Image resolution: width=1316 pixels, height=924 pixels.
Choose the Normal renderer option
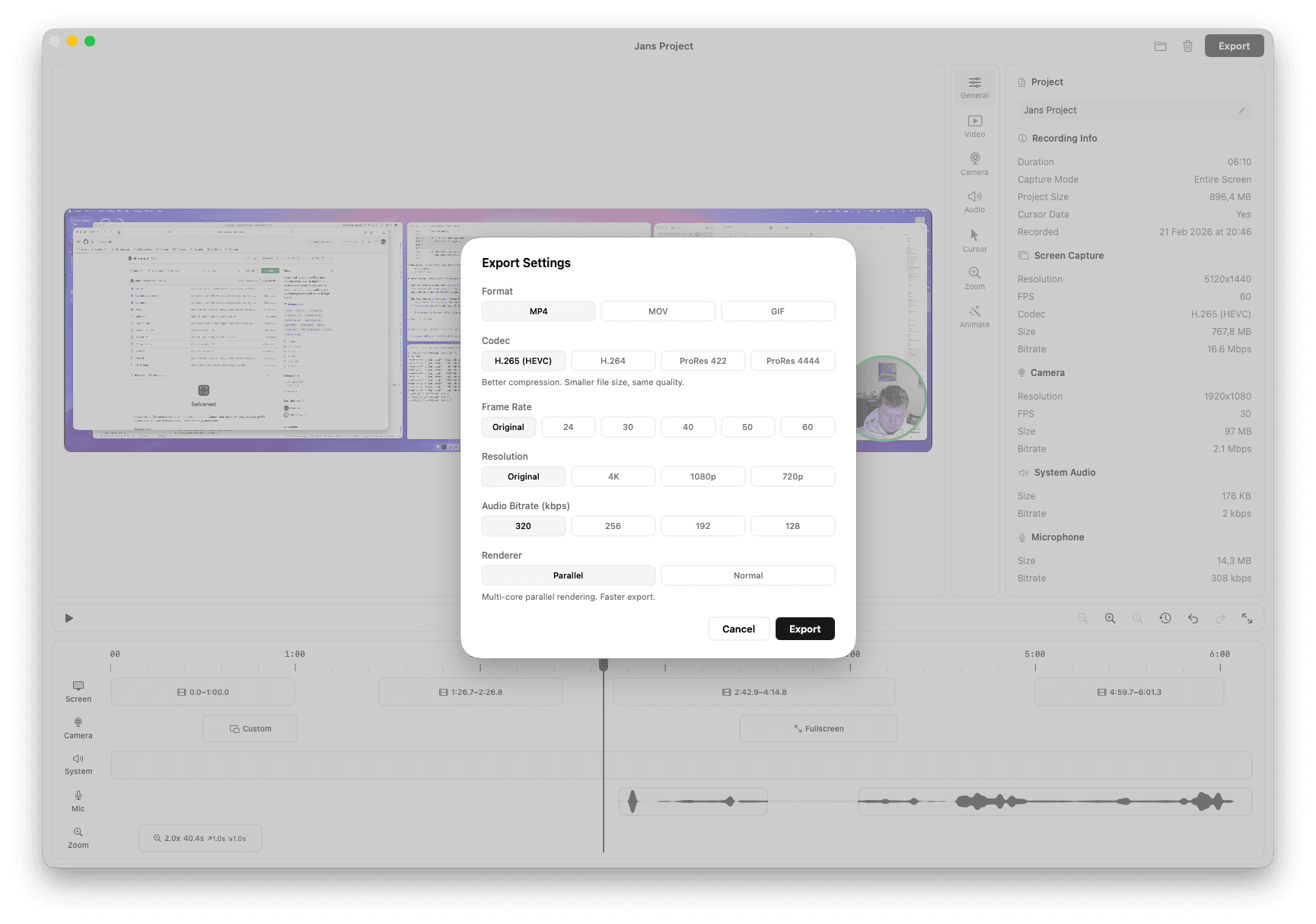[x=747, y=575]
